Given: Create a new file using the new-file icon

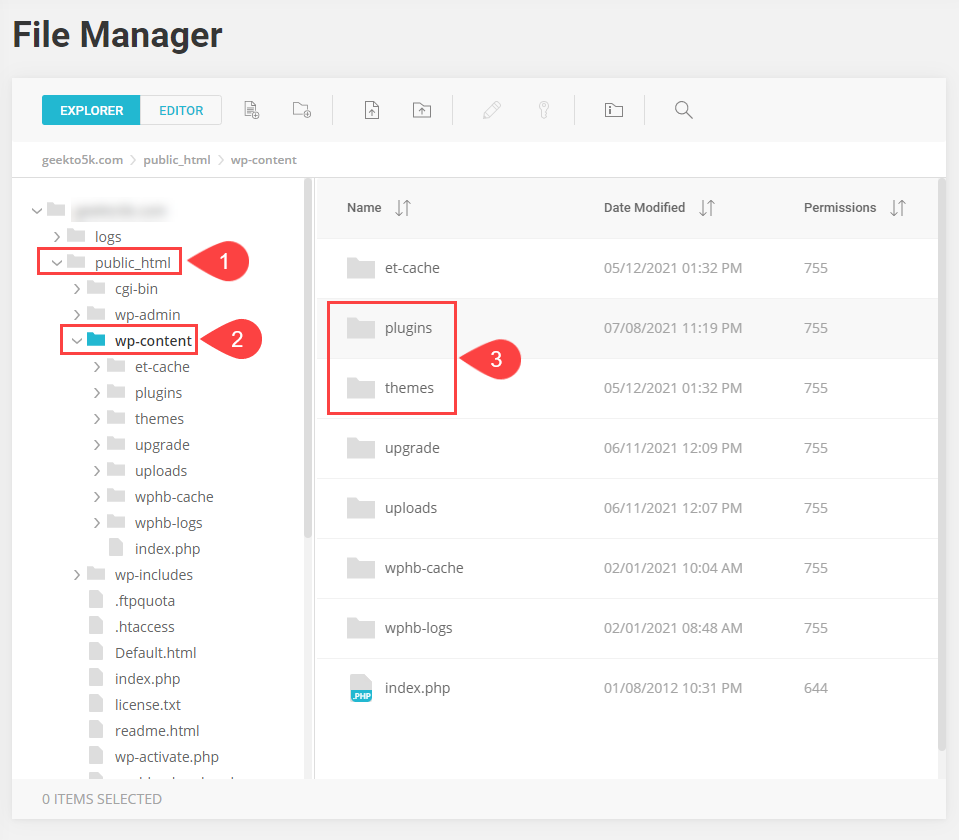Looking at the screenshot, I should click(251, 110).
